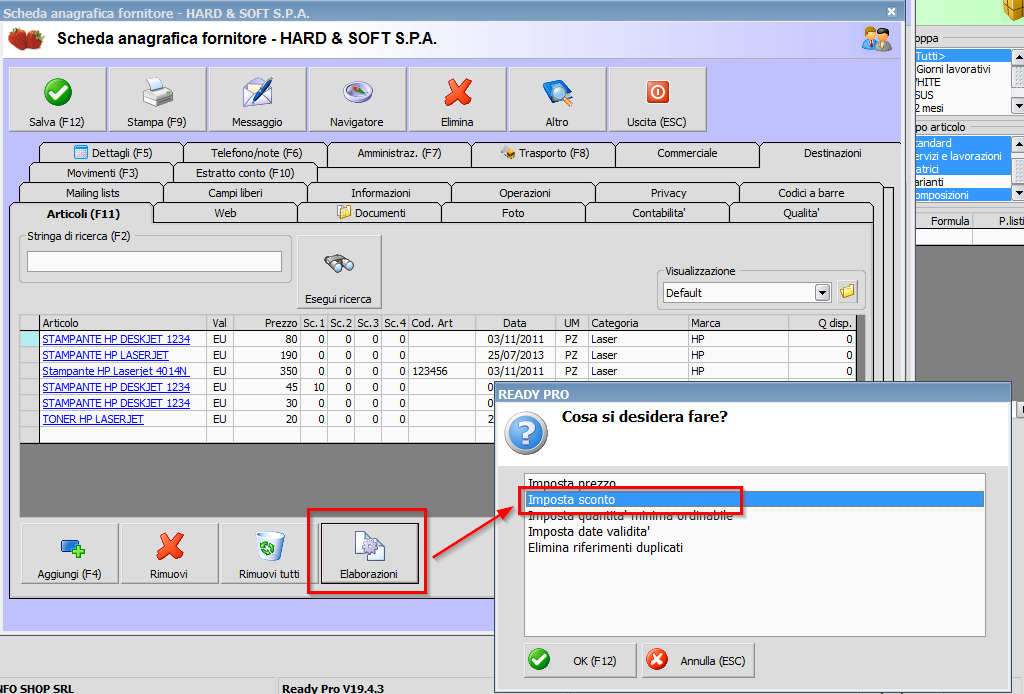Select Imposta date validita' option
This screenshot has width=1024, height=694.
(x=754, y=531)
